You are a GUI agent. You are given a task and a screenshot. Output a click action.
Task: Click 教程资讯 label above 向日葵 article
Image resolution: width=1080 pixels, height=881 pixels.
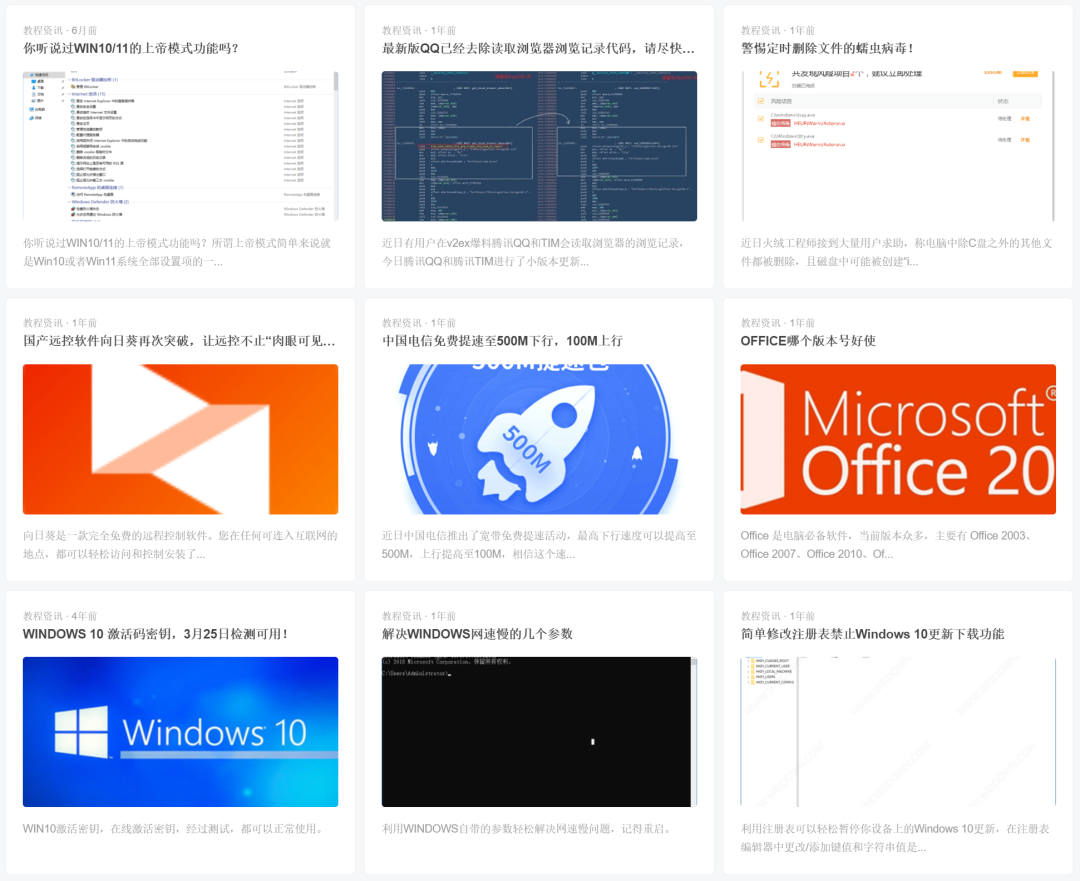(43, 323)
